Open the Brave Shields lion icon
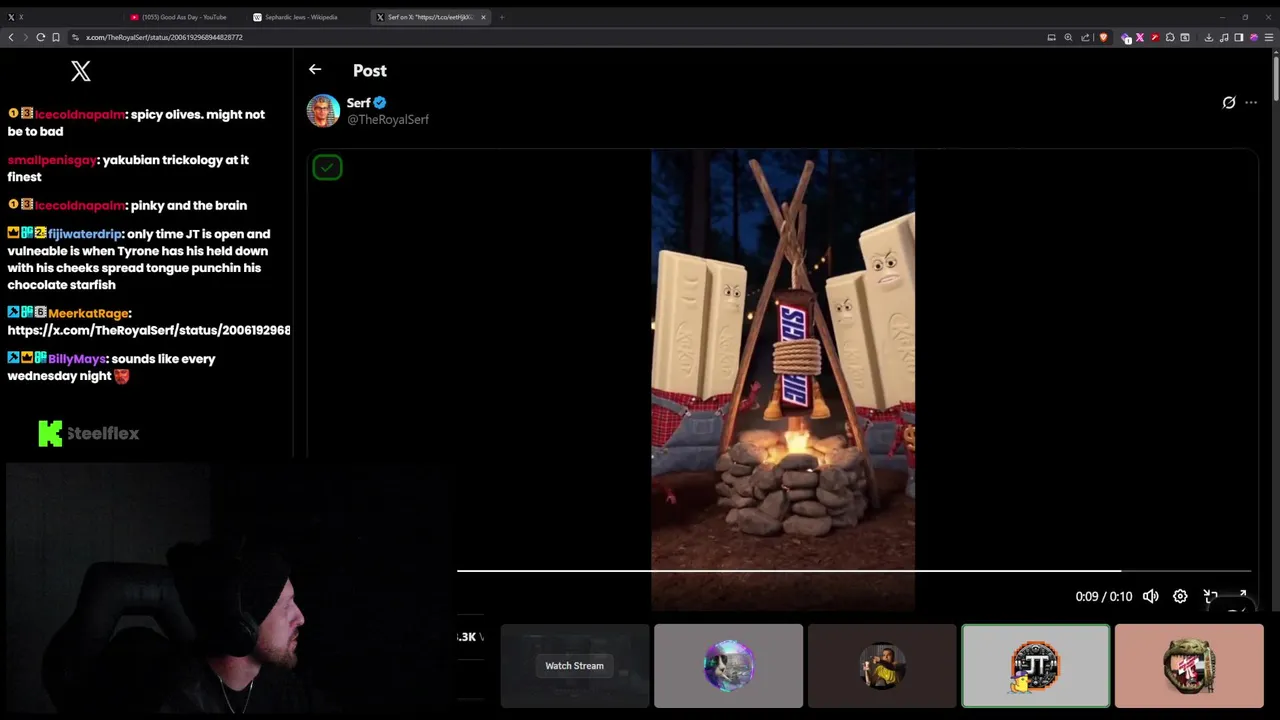This screenshot has width=1280, height=720. [1103, 37]
